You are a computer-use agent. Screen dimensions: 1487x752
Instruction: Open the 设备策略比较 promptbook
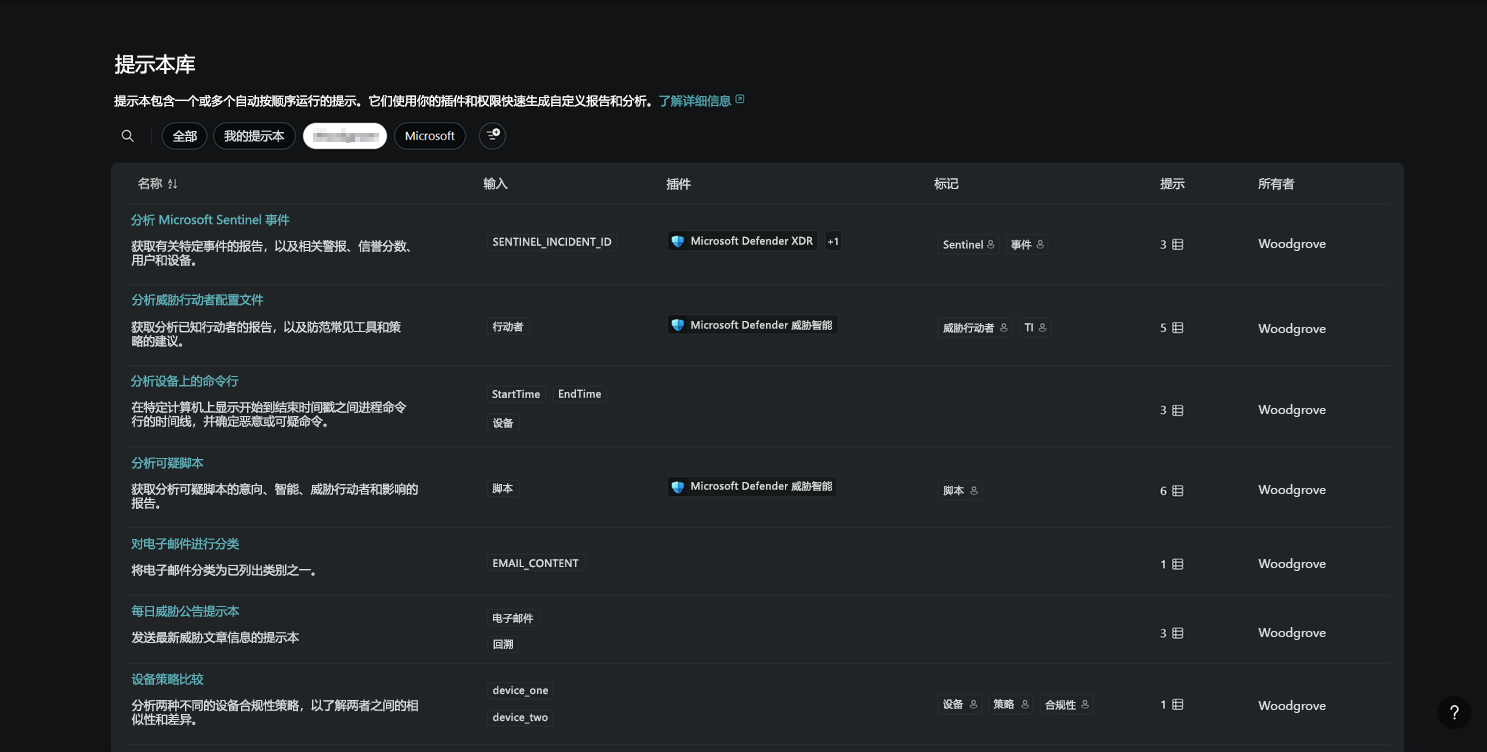click(167, 679)
